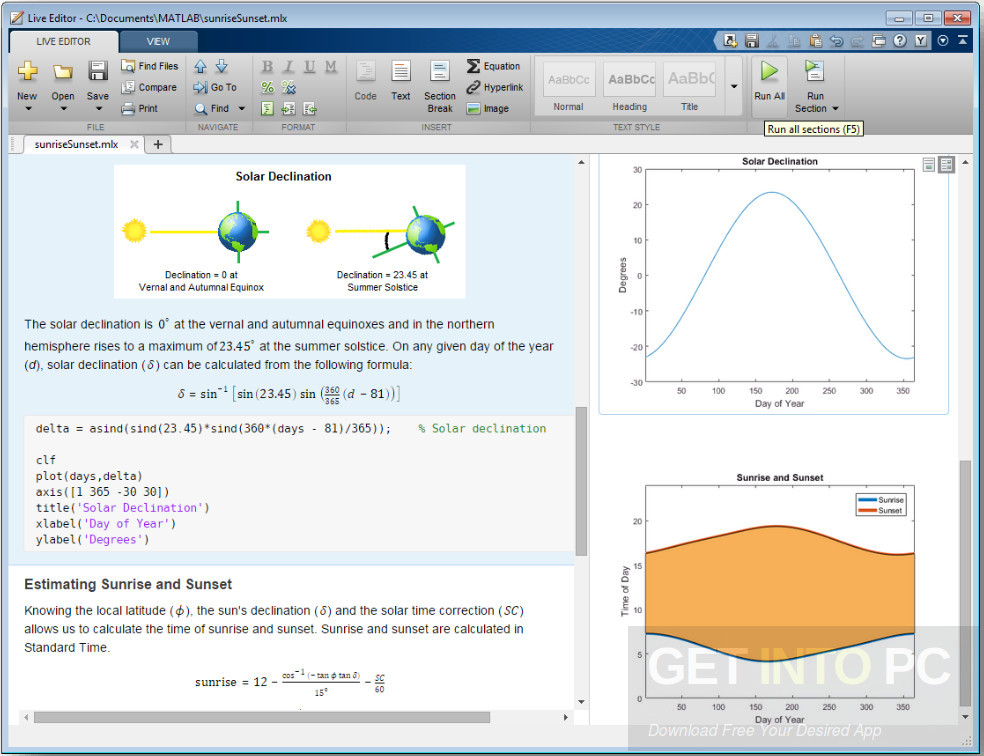This screenshot has width=984, height=756.
Task: Switch to the LIVE EDITOR tab
Action: point(63,41)
